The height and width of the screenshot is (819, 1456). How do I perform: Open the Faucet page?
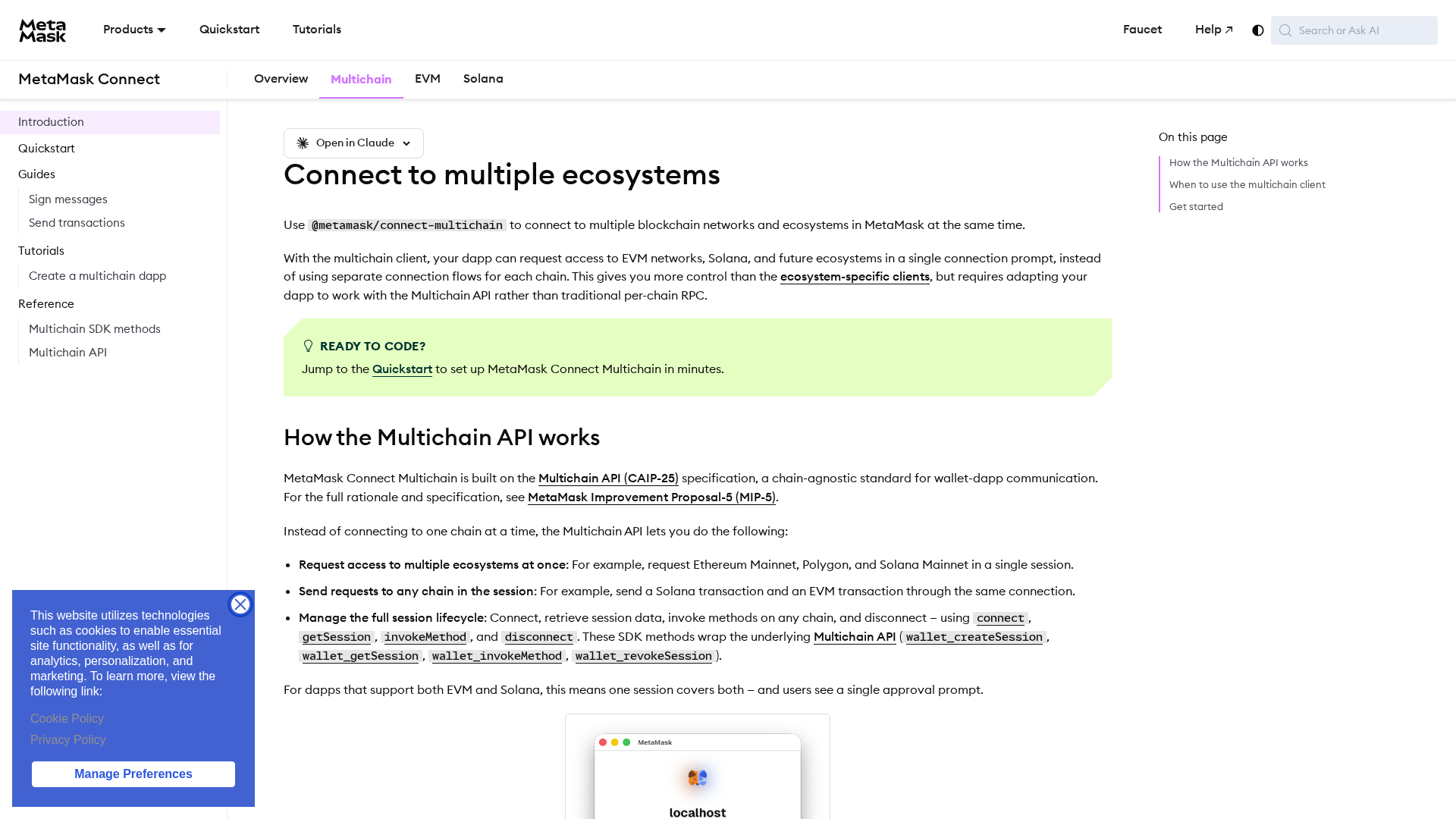click(x=1142, y=30)
